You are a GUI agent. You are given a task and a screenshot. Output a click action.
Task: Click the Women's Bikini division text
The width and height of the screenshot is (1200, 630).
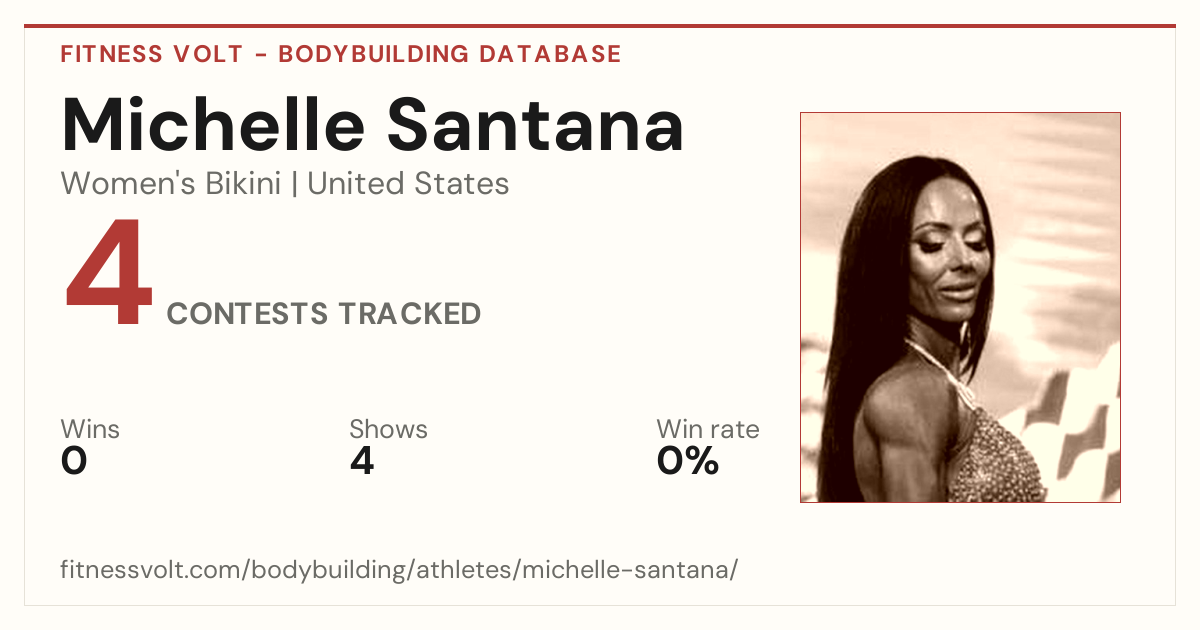click(171, 184)
